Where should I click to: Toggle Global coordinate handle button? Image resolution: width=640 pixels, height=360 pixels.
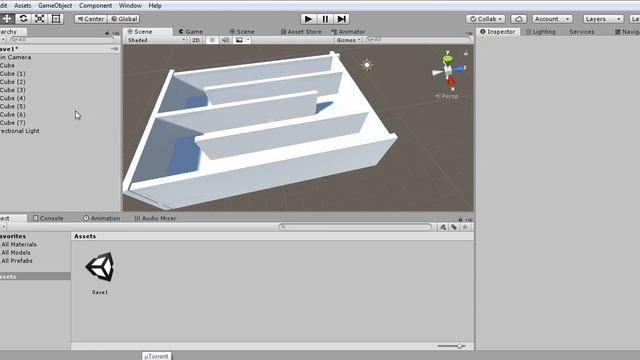pyautogui.click(x=124, y=19)
